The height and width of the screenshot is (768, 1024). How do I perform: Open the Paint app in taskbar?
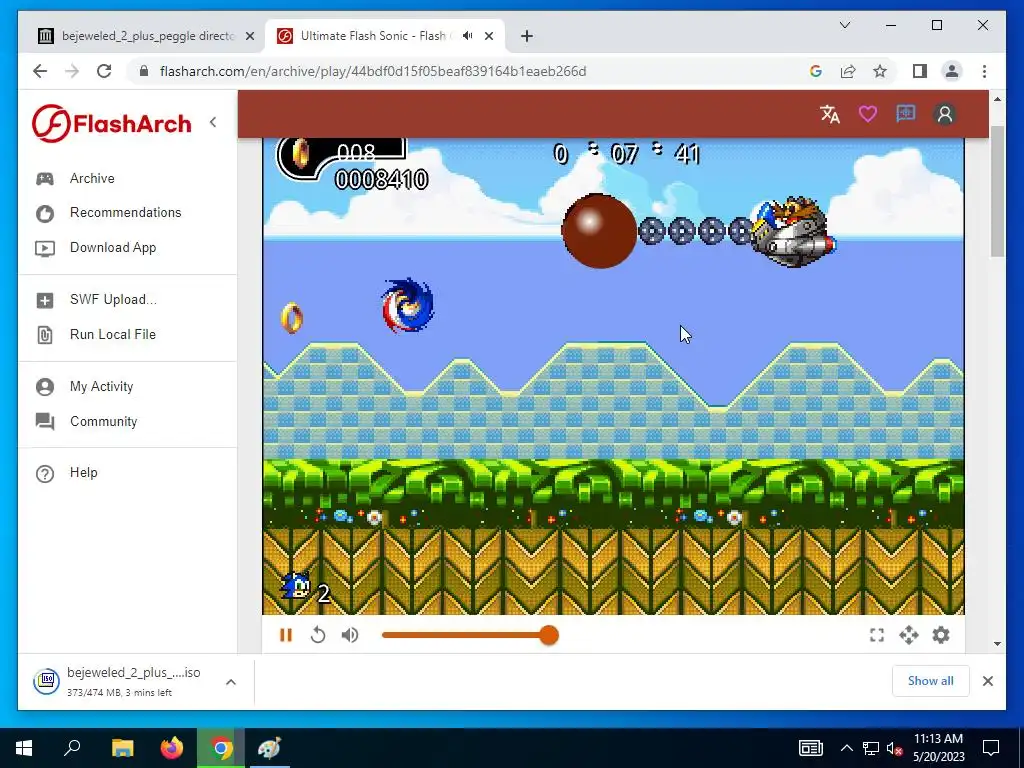click(x=270, y=748)
